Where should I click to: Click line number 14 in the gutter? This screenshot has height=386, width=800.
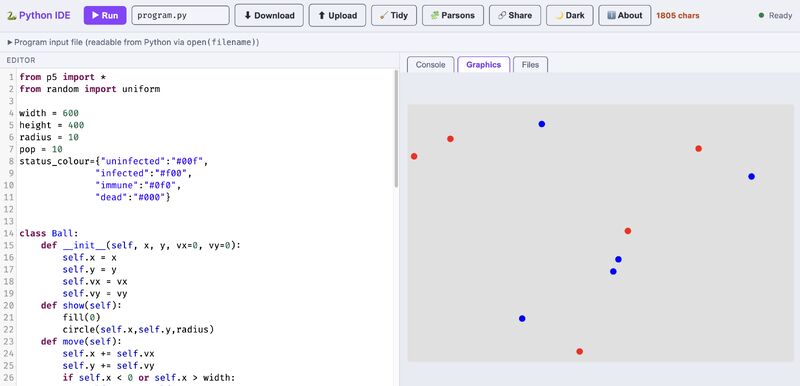[x=9, y=233]
